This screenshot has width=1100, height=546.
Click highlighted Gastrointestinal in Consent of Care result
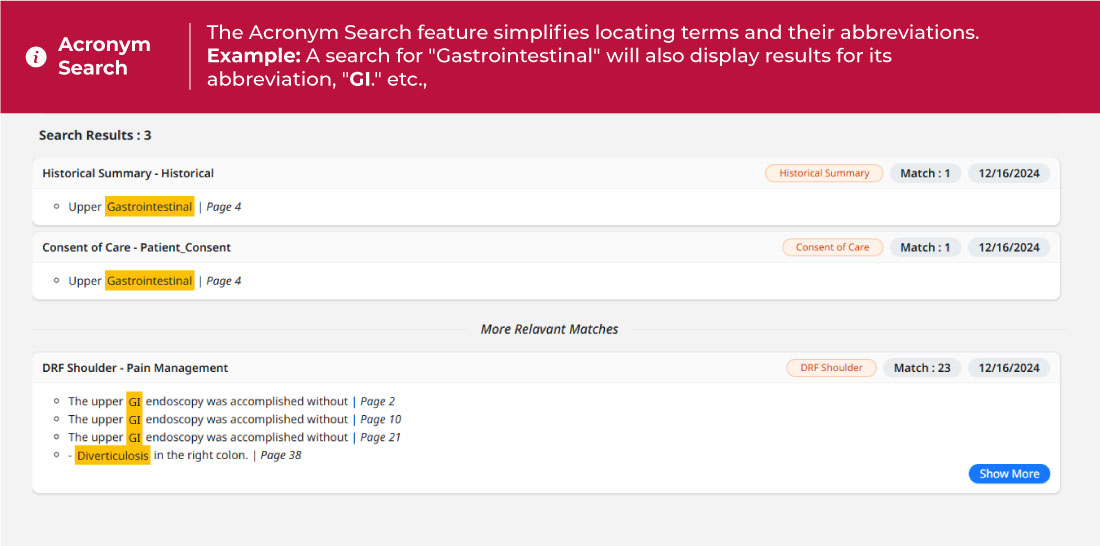[150, 281]
